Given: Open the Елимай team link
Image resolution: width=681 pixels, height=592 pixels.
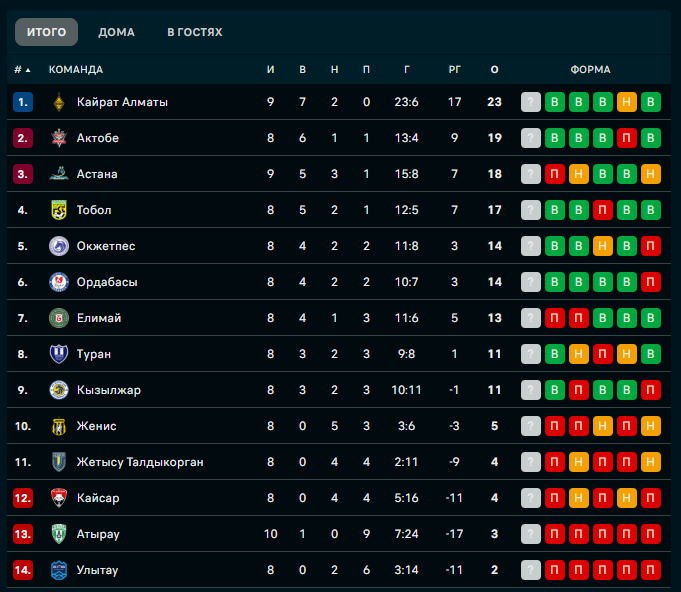Looking at the screenshot, I should pyautogui.click(x=99, y=318).
